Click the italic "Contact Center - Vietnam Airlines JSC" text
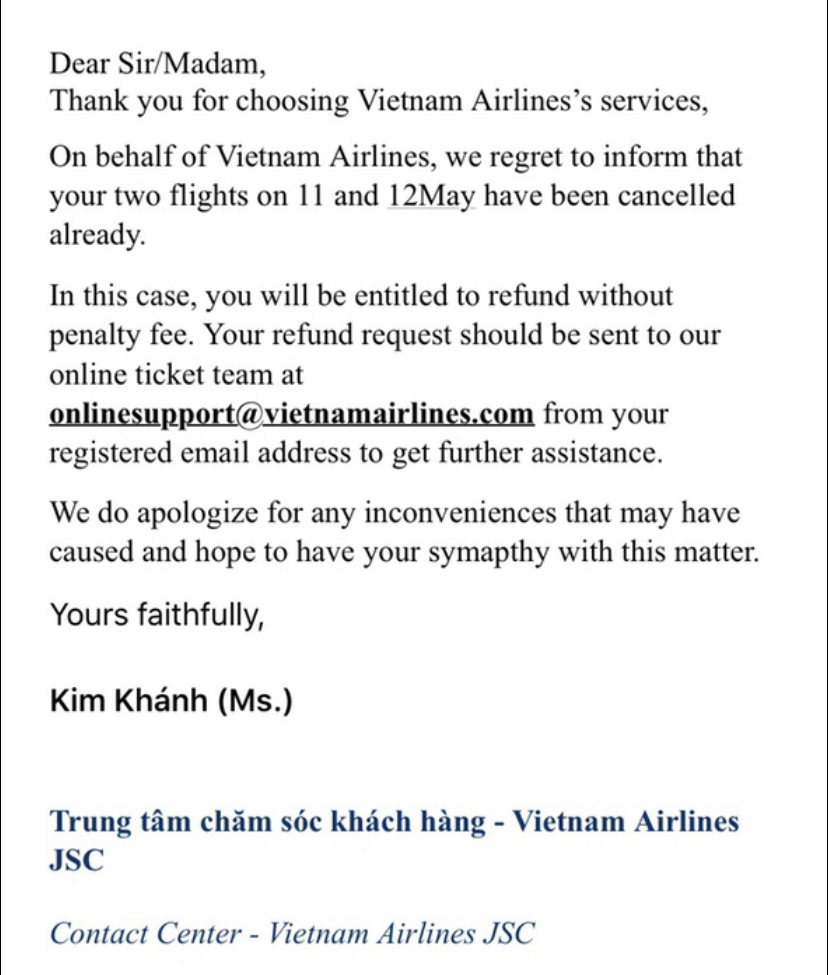Image resolution: width=828 pixels, height=975 pixels. click(x=292, y=934)
